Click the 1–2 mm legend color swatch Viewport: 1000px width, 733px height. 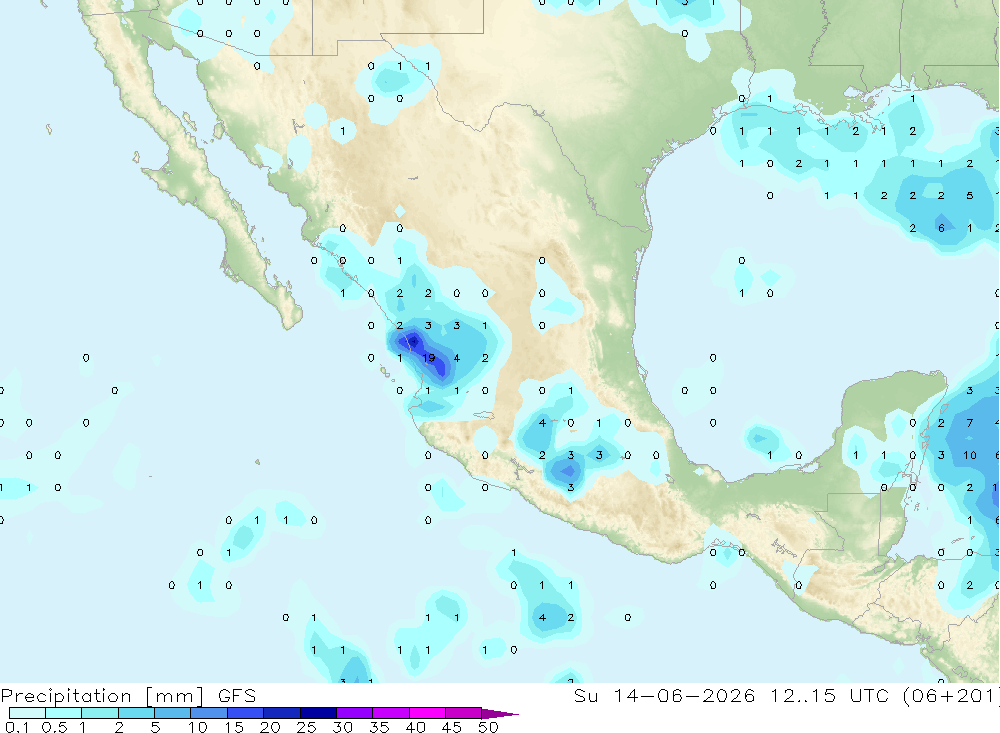click(x=99, y=713)
